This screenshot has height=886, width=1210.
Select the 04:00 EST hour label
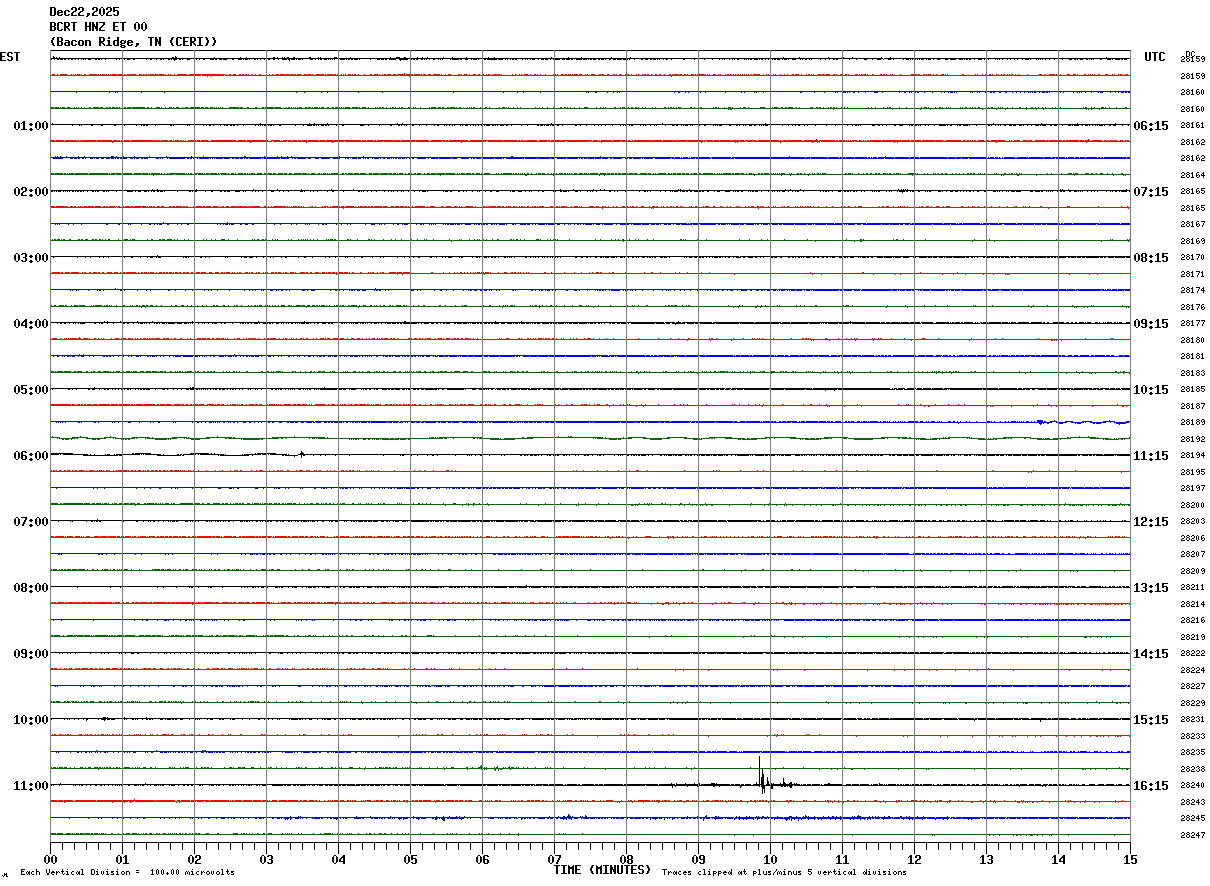click(x=31, y=324)
